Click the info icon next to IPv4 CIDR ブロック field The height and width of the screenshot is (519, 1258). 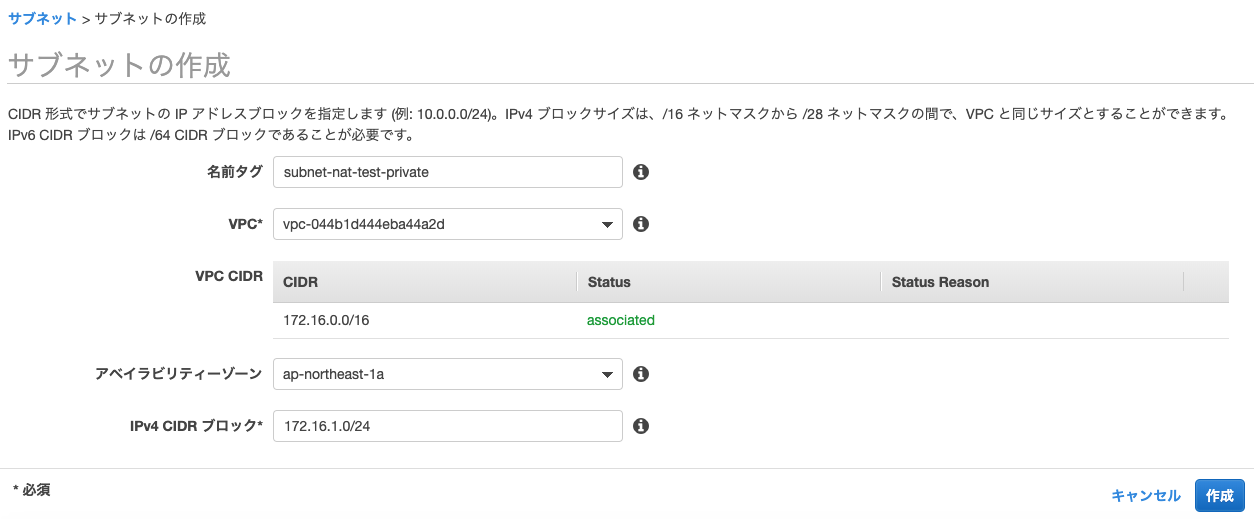[642, 426]
